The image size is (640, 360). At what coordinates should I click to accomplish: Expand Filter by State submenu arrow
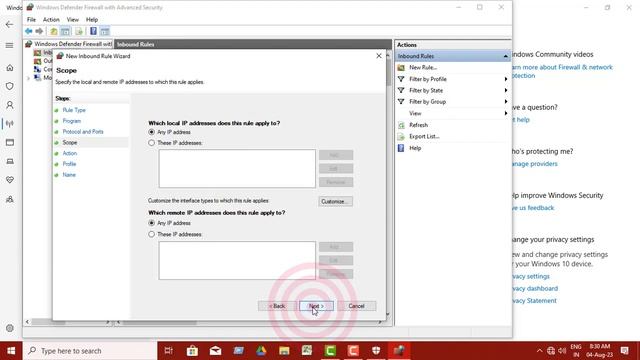(506, 90)
